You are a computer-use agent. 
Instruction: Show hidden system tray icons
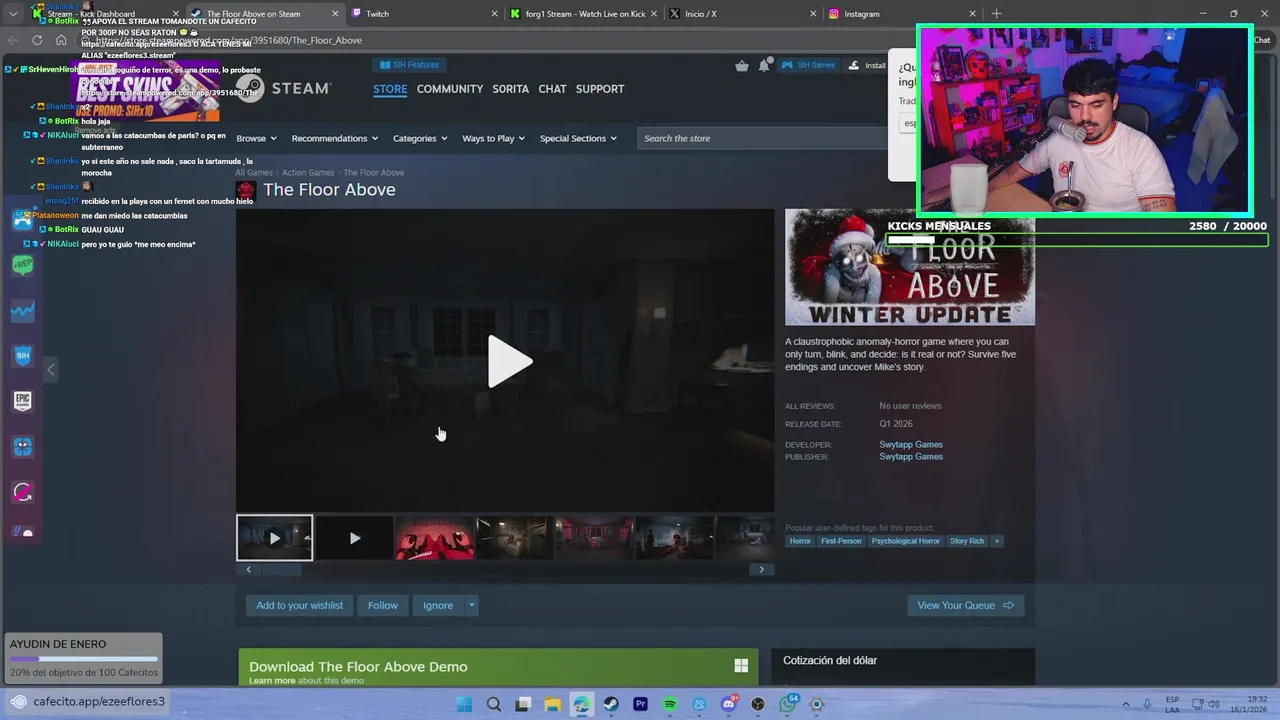(x=1126, y=704)
